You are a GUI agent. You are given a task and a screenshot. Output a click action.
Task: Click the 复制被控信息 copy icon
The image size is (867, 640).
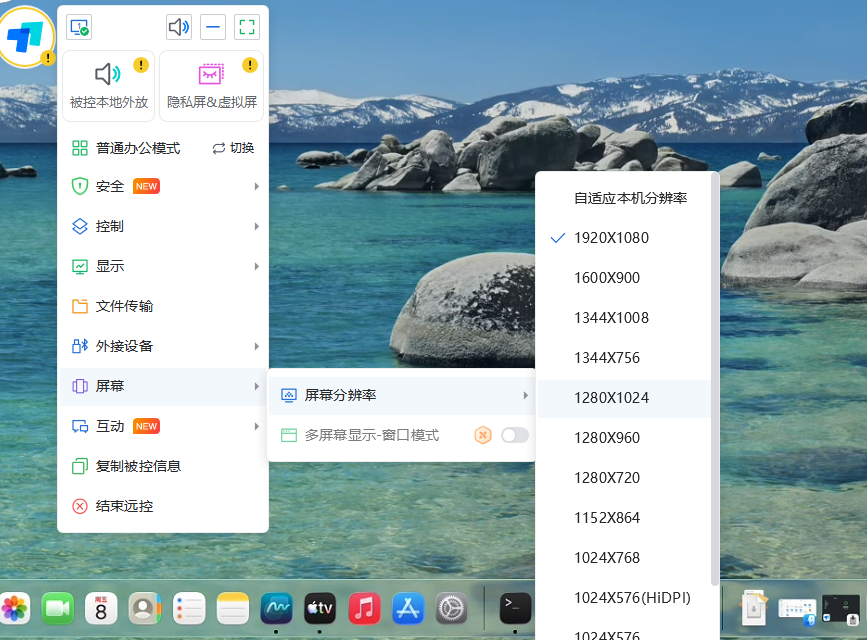coord(80,466)
